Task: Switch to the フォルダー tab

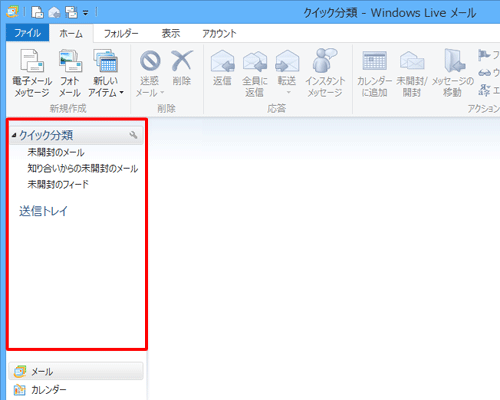Action: point(121,33)
